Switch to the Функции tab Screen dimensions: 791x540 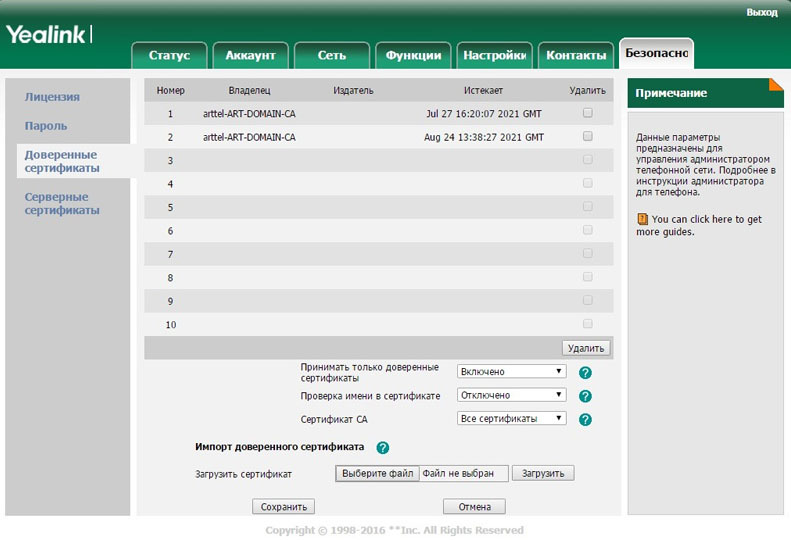413,55
